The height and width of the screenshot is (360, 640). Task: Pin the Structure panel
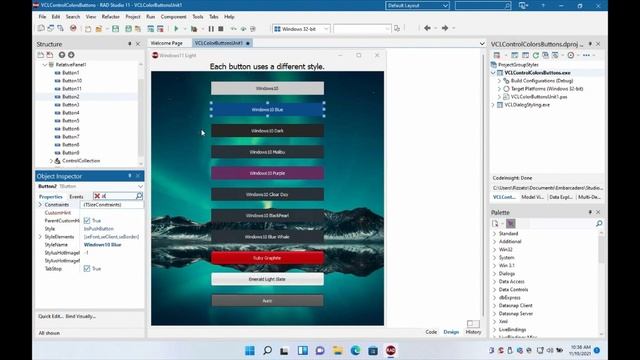(130, 44)
